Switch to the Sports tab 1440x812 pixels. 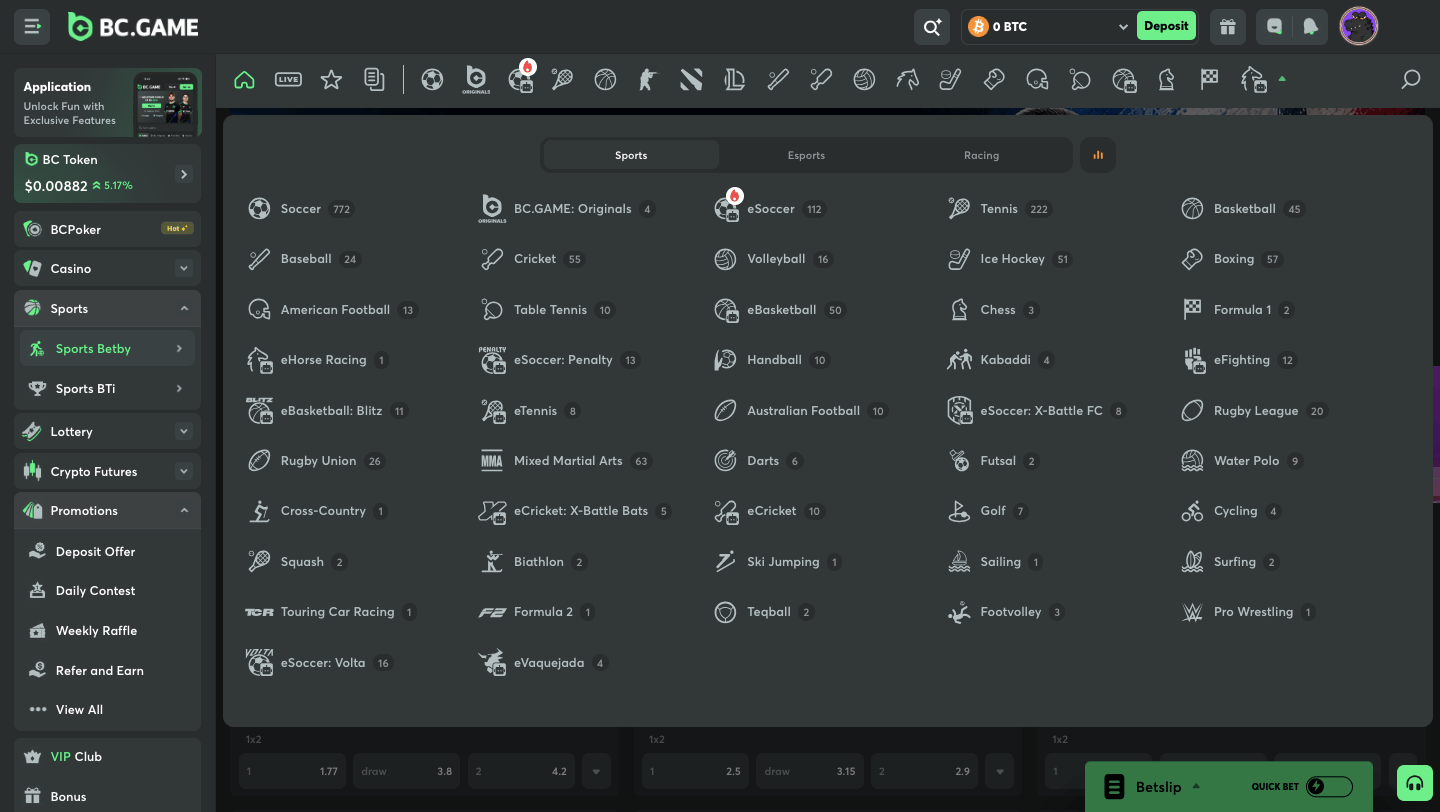(x=631, y=155)
